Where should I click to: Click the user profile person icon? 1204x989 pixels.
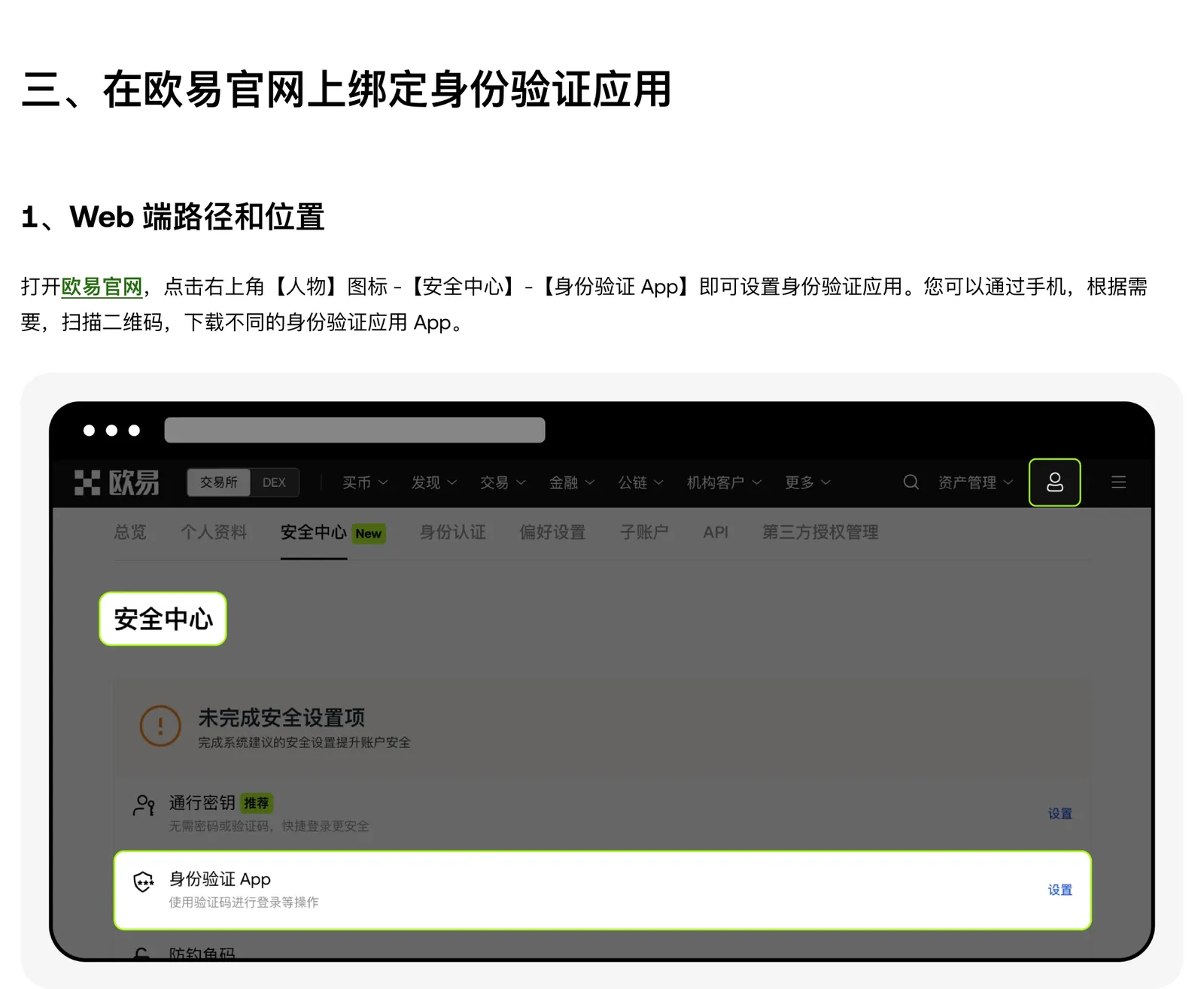pos(1055,482)
